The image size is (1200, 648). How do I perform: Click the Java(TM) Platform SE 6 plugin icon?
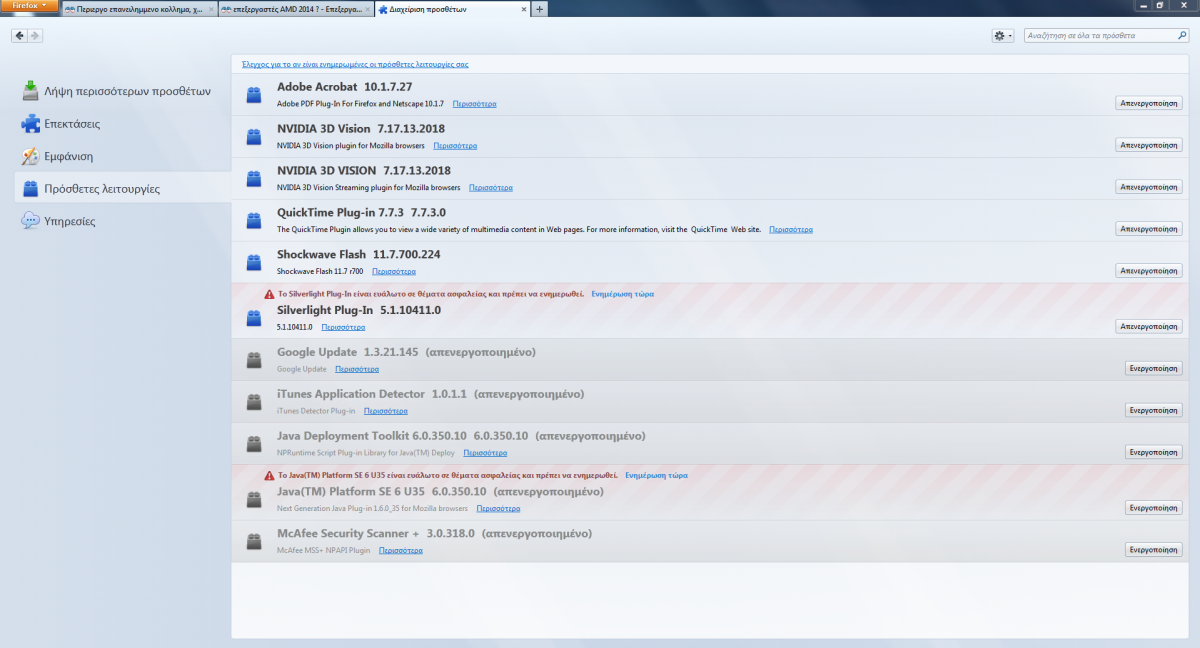coord(254,500)
